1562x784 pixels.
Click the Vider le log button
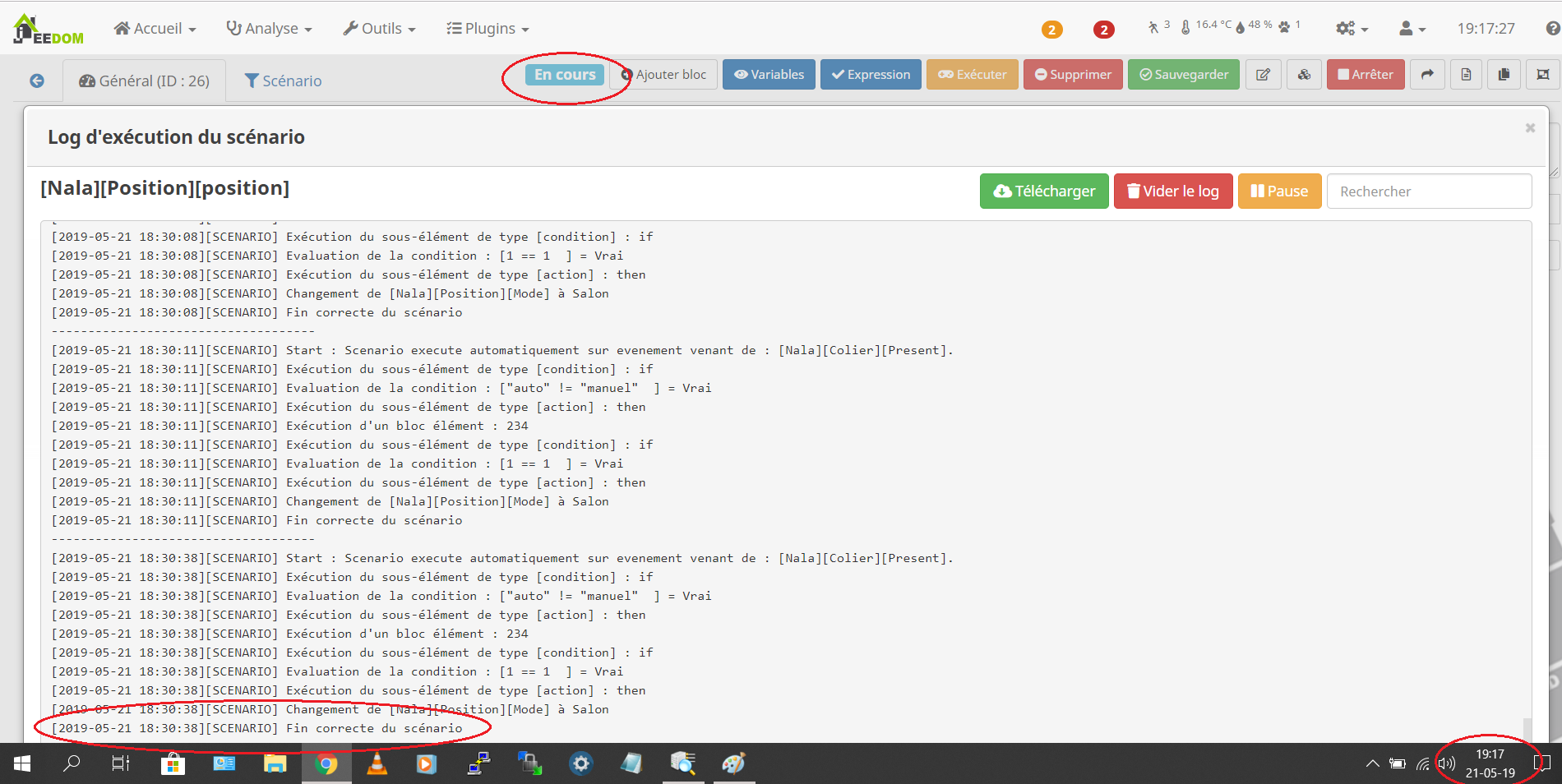[x=1173, y=191]
